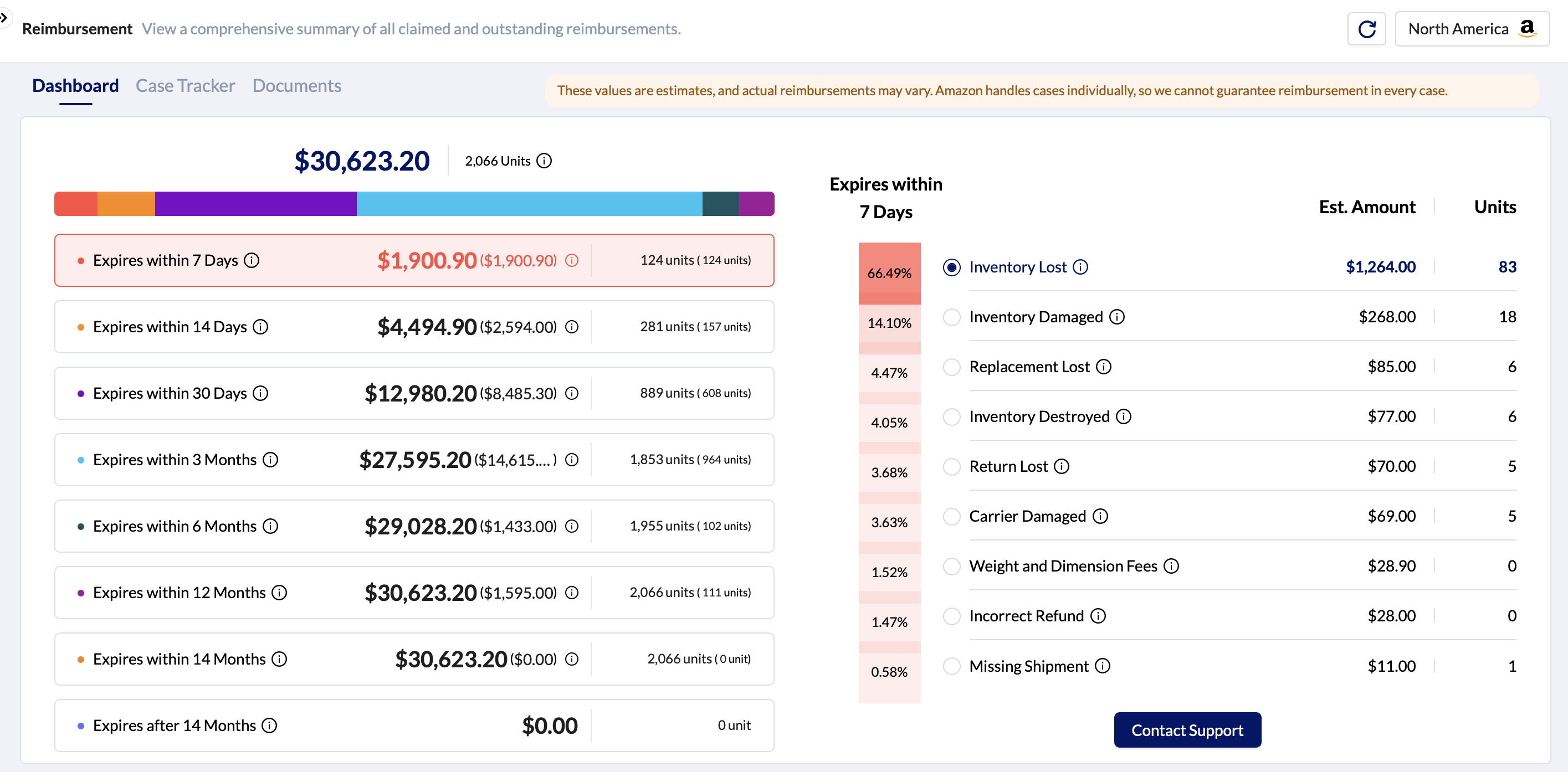
Task: Switch to the Case Tracker tab
Action: pyautogui.click(x=185, y=86)
